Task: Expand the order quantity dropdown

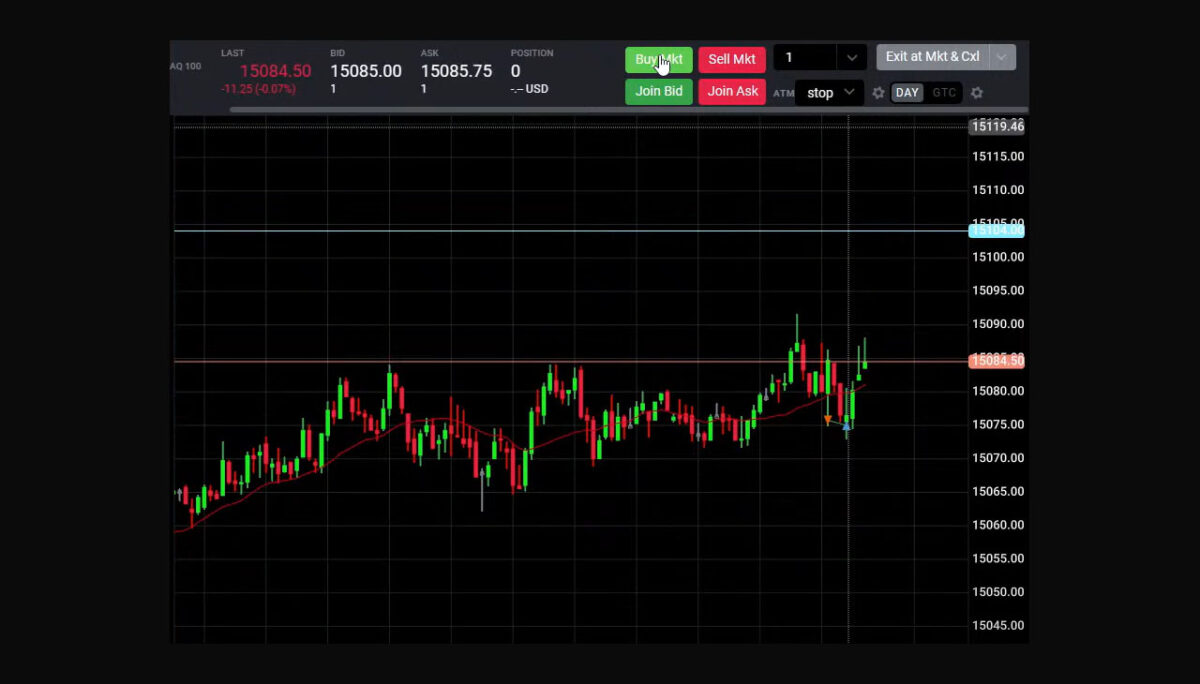Action: (851, 57)
